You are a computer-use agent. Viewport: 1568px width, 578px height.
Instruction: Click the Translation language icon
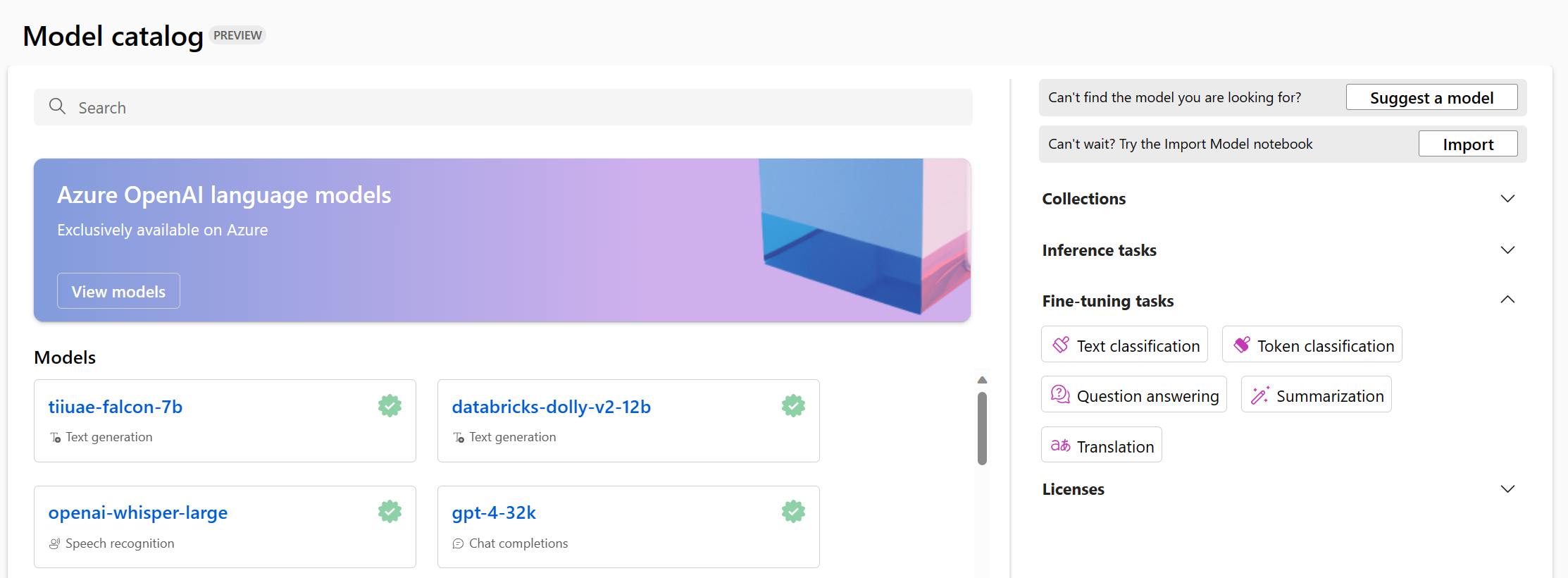(x=1061, y=445)
